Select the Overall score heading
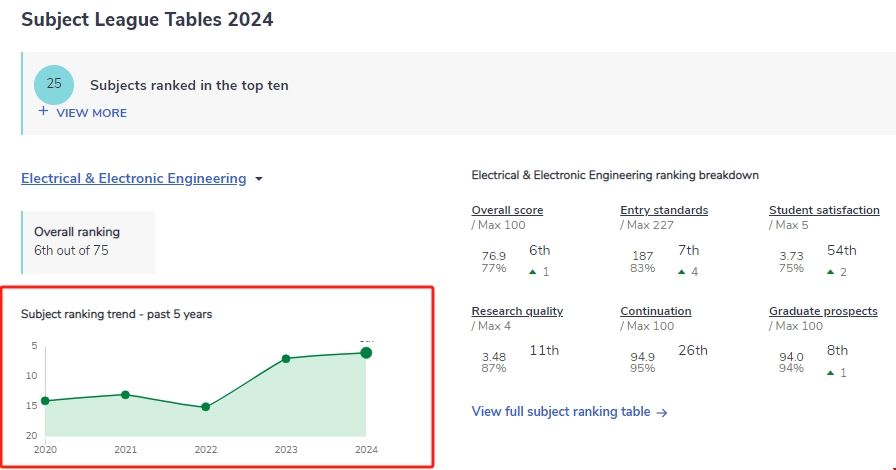Screen dimensions: 896x470 (507, 210)
